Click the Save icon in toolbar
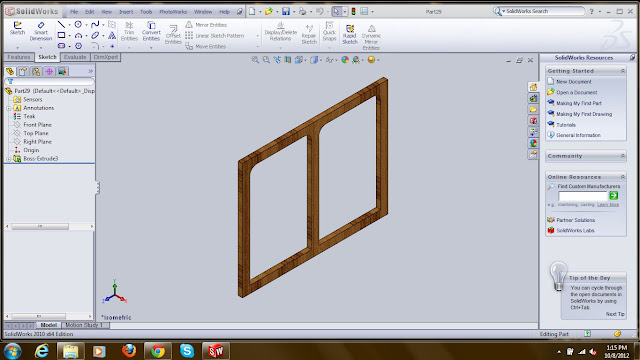This screenshot has height=360, width=640. pos(286,11)
